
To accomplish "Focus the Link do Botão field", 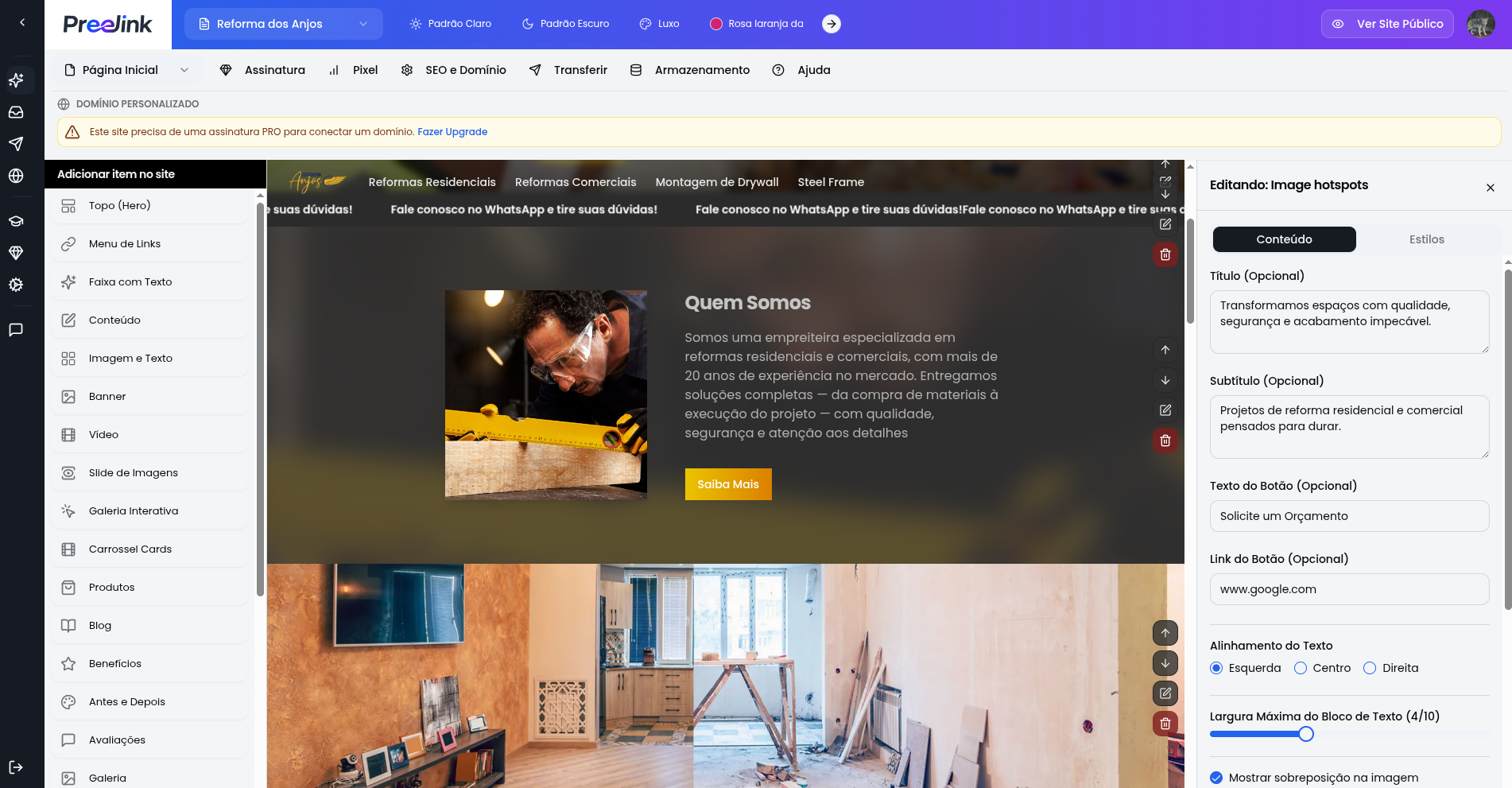I will pos(1350,589).
